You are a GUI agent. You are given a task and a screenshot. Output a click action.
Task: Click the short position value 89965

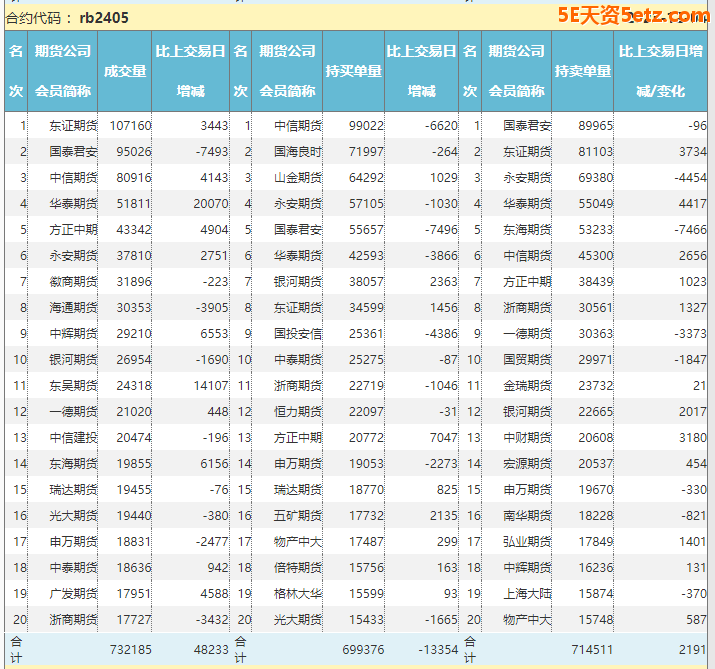tap(596, 125)
